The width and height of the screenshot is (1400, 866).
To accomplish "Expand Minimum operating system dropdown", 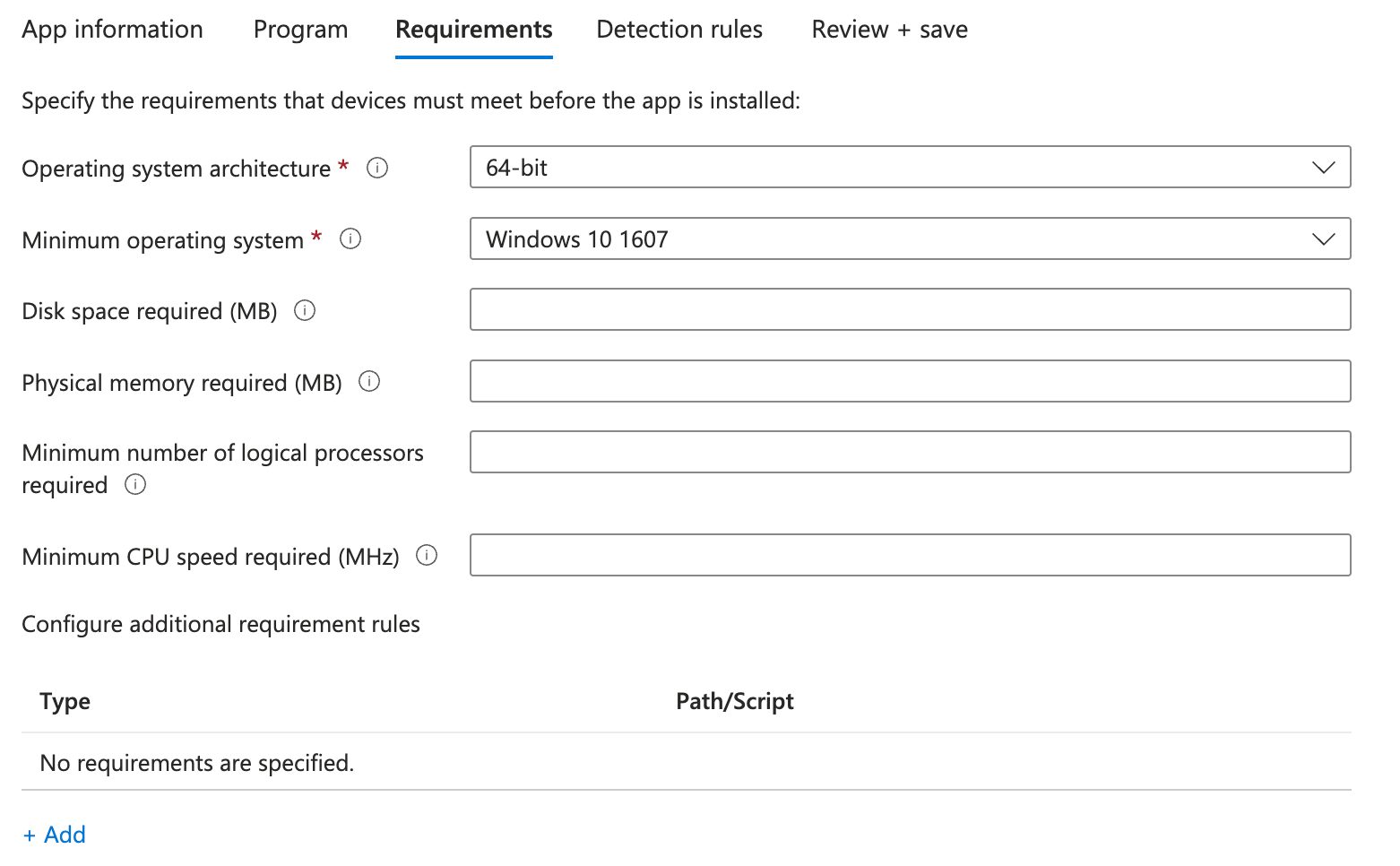I will 909,239.
